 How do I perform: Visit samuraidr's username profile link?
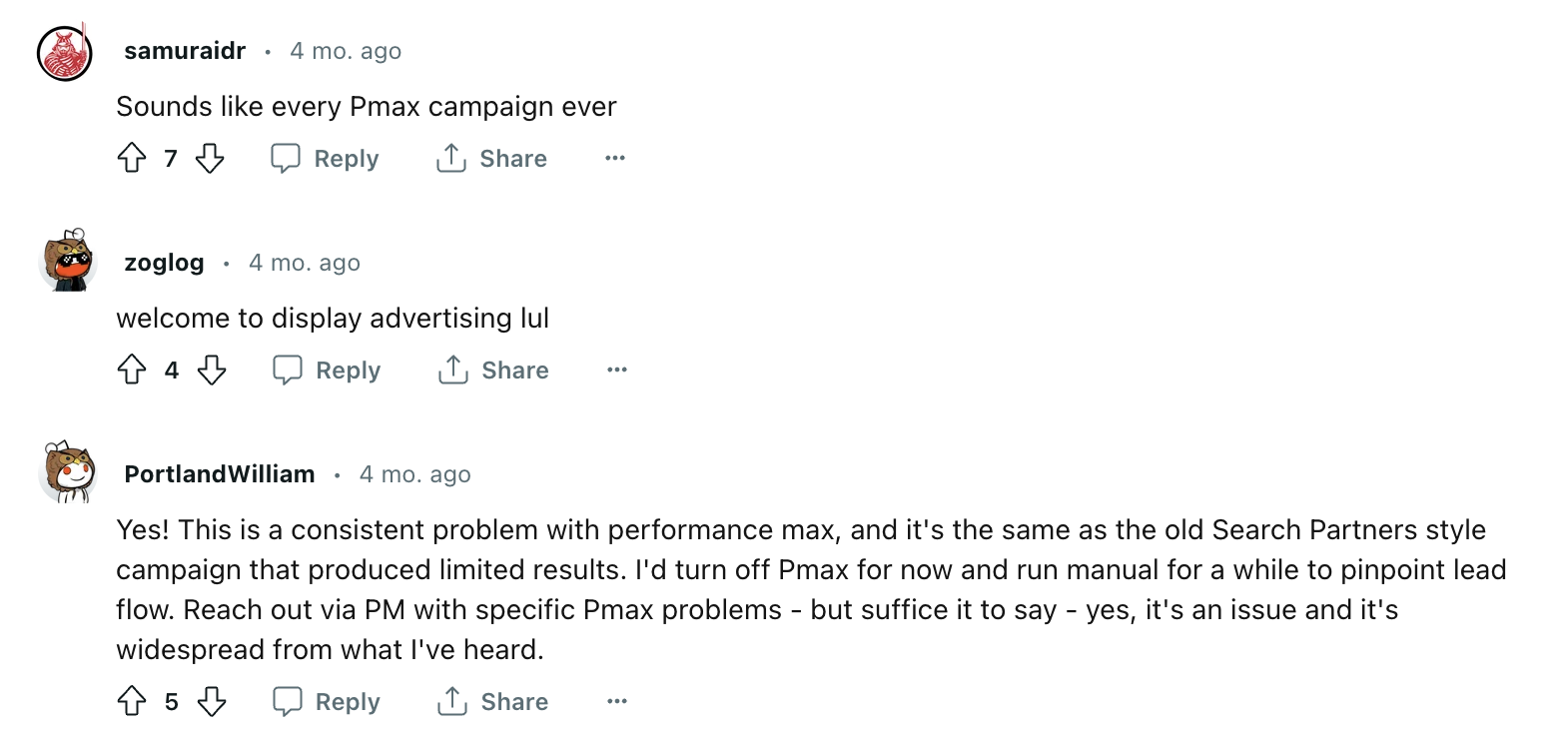(185, 51)
